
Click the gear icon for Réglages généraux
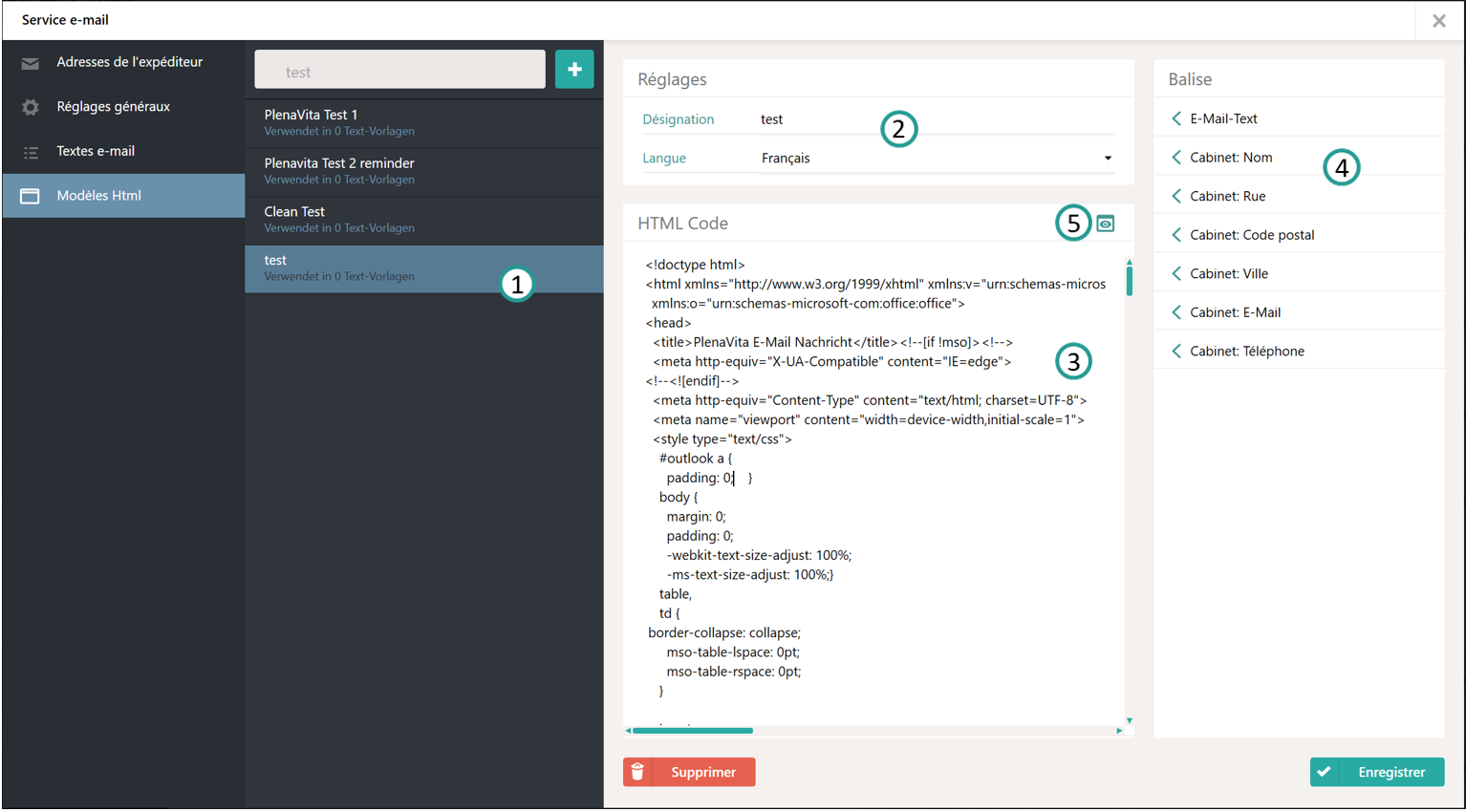31,107
